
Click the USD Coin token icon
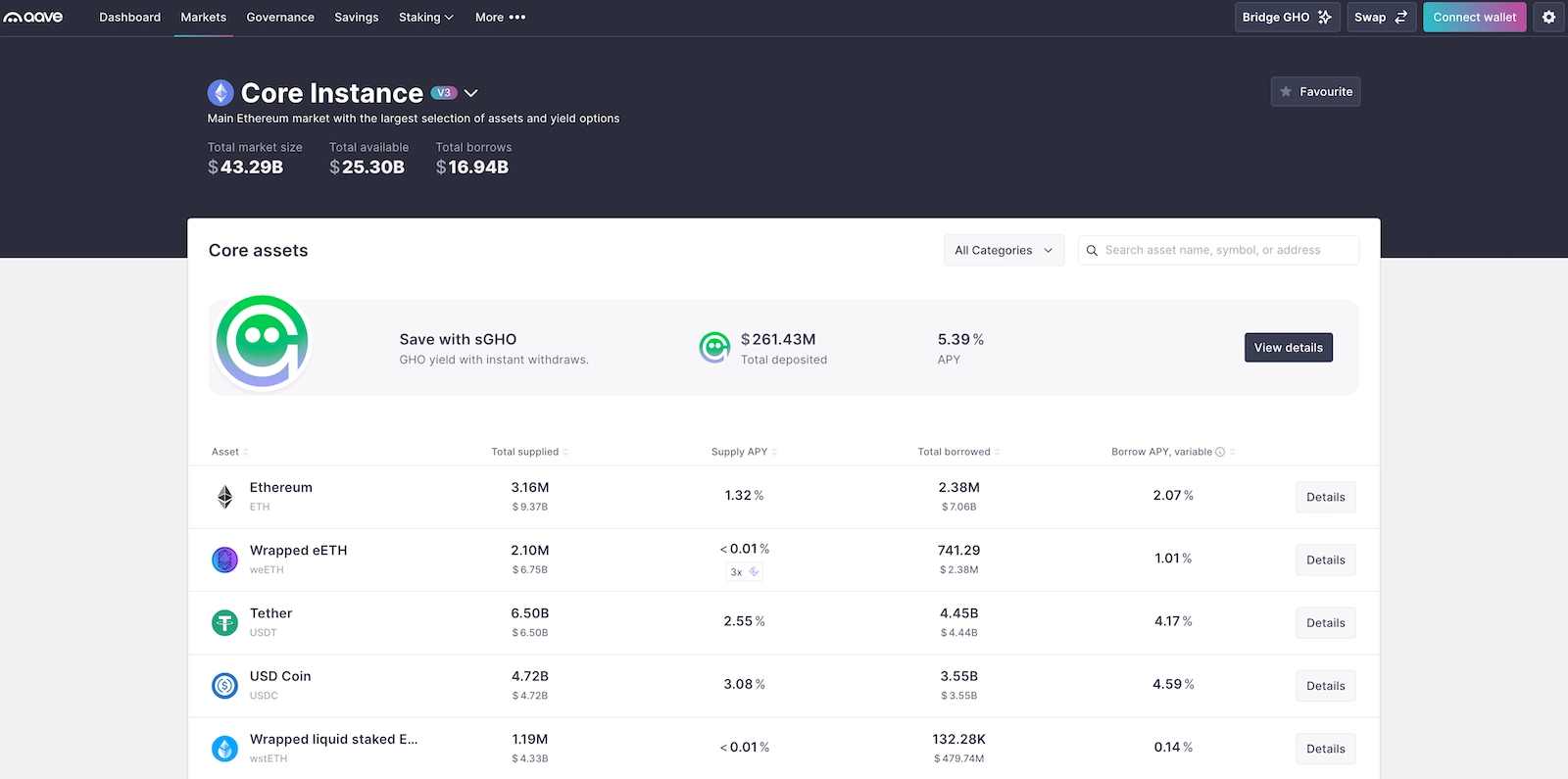(x=224, y=685)
